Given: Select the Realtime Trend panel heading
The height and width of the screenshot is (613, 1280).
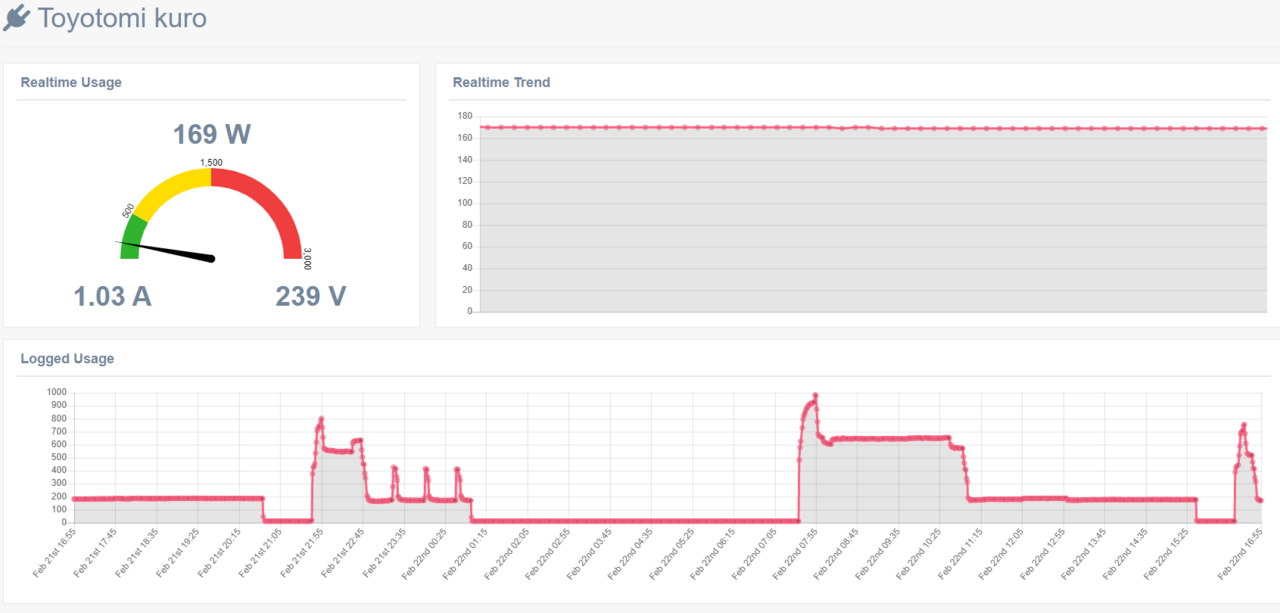Looking at the screenshot, I should coord(501,82).
